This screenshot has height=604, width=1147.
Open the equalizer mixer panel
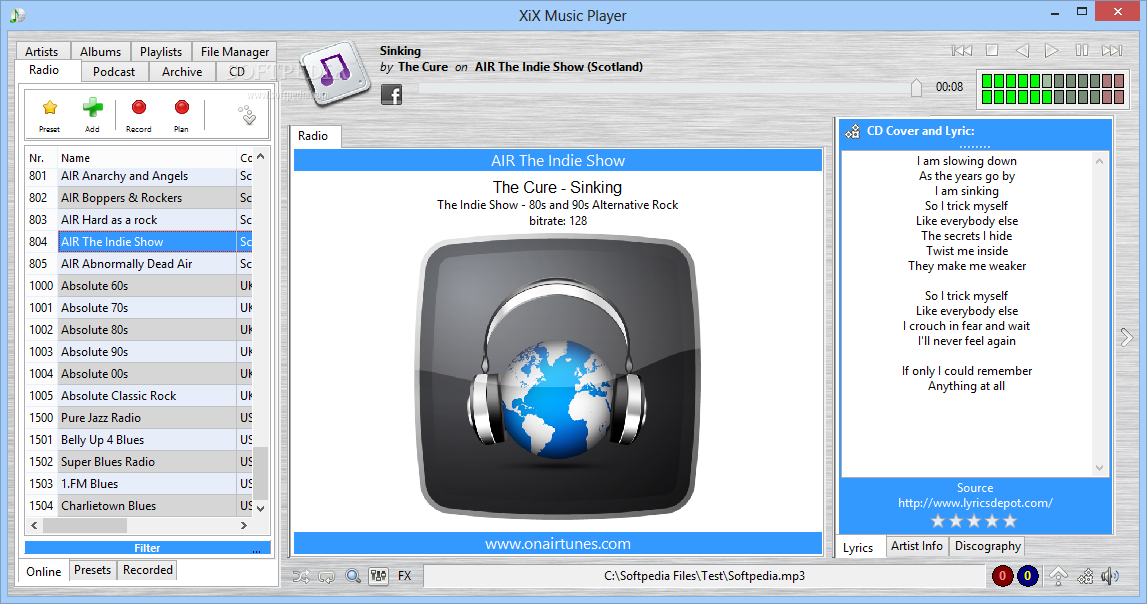tap(378, 576)
